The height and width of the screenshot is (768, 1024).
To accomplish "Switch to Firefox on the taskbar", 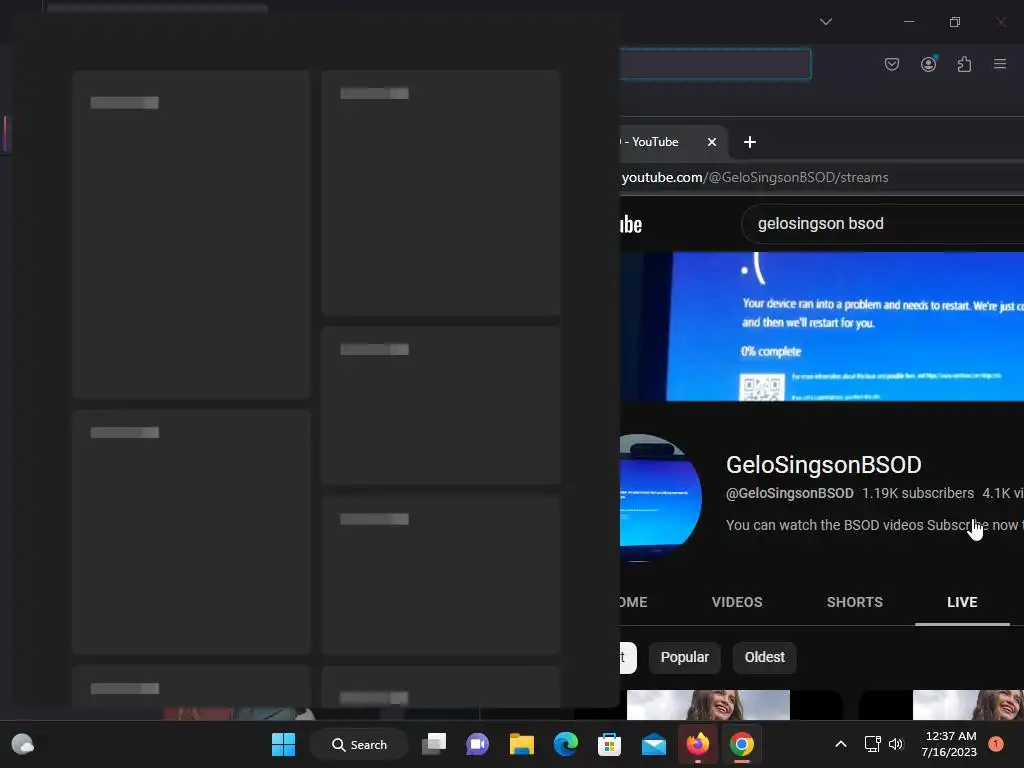I will pyautogui.click(x=697, y=744).
